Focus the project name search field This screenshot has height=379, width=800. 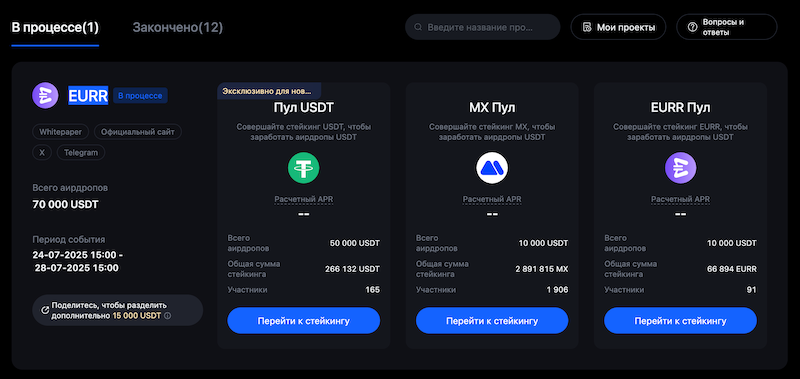[x=483, y=27]
